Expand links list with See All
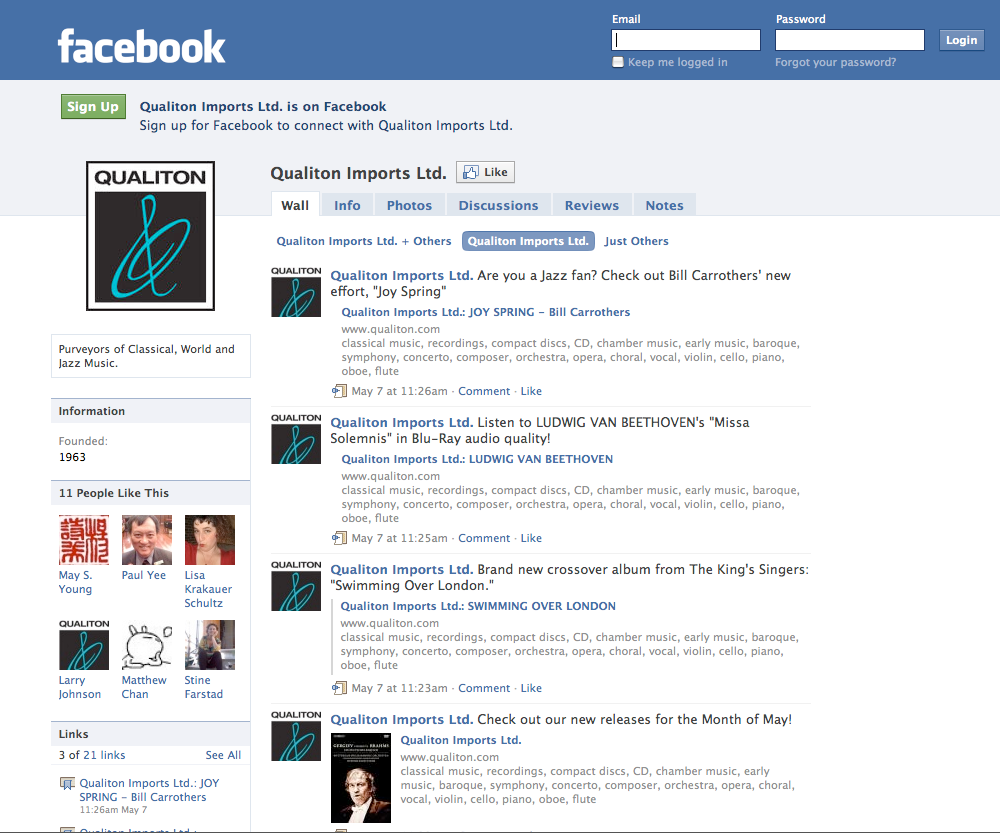The height and width of the screenshot is (833, 1000). tap(223, 755)
